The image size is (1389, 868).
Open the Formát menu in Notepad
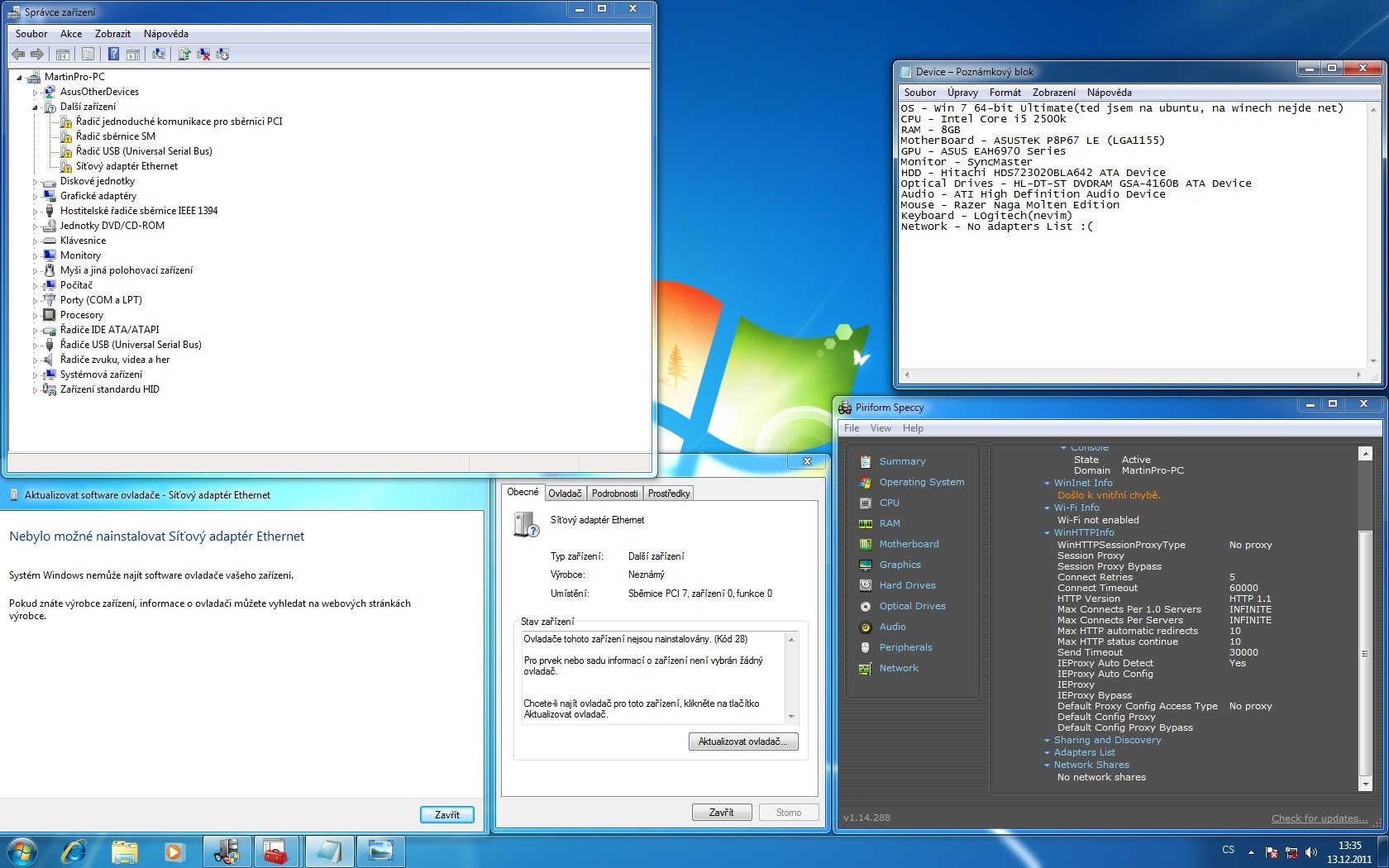click(1005, 93)
